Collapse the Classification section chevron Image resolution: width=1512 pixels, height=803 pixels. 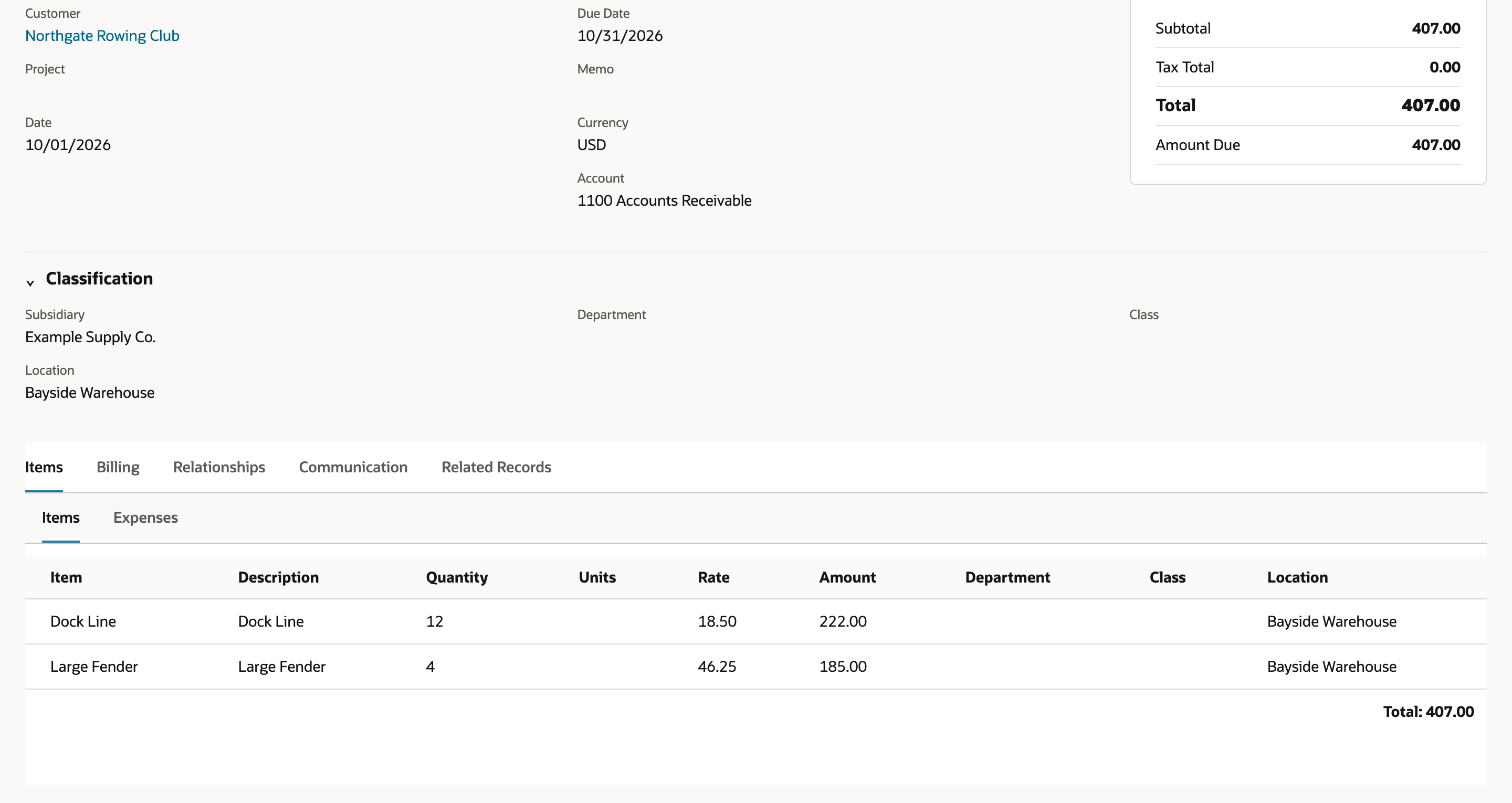pyautogui.click(x=30, y=282)
